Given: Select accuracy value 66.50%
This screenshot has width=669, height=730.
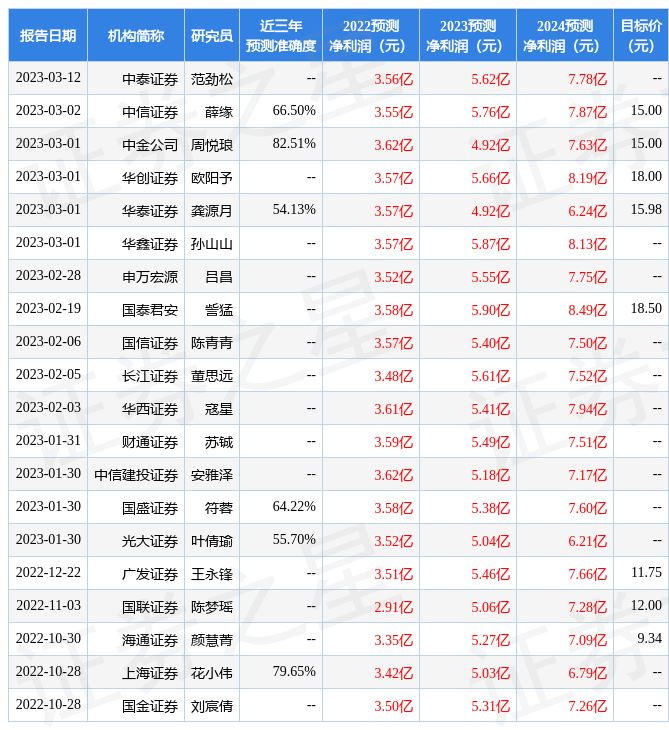Looking at the screenshot, I should 294,111.
